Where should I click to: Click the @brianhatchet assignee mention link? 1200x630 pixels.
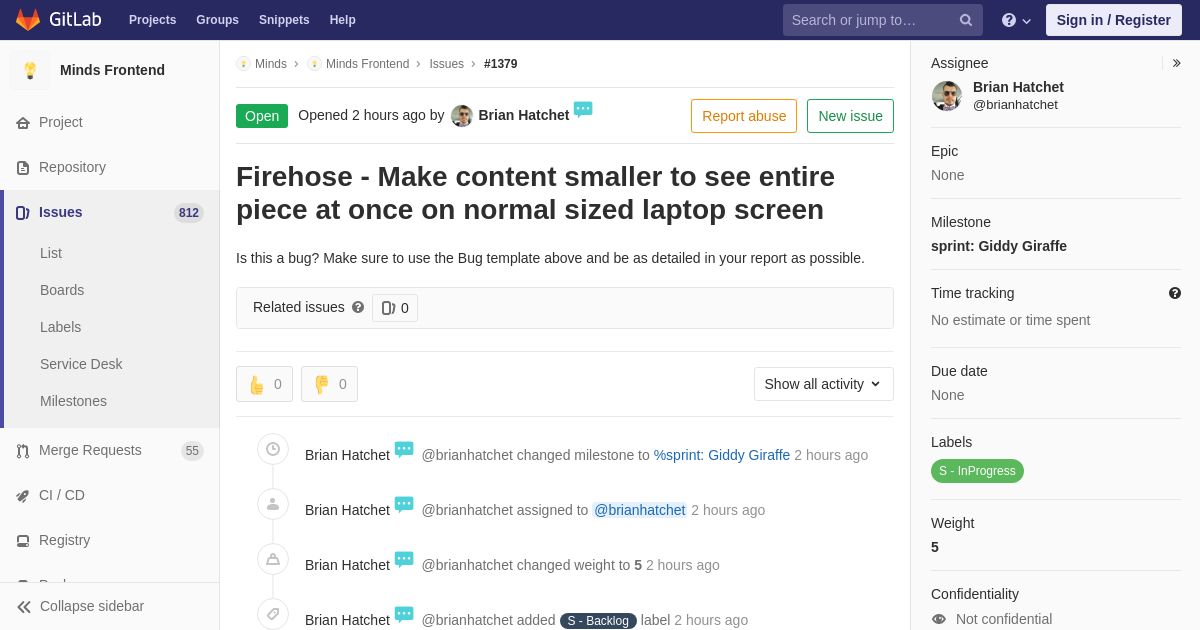(640, 510)
